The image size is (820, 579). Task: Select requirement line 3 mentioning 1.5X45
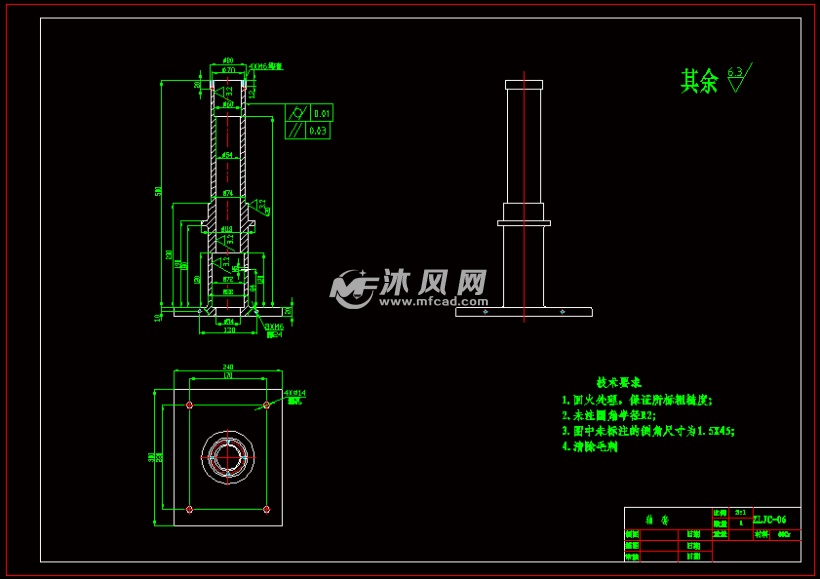coord(648,431)
